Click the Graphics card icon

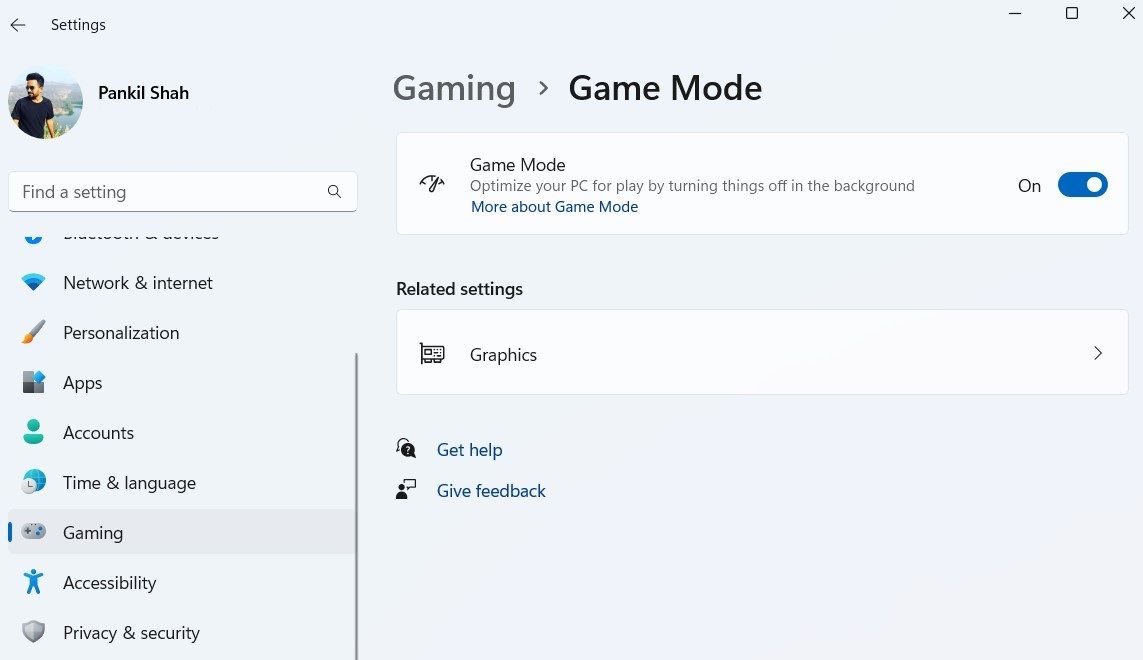tap(432, 354)
